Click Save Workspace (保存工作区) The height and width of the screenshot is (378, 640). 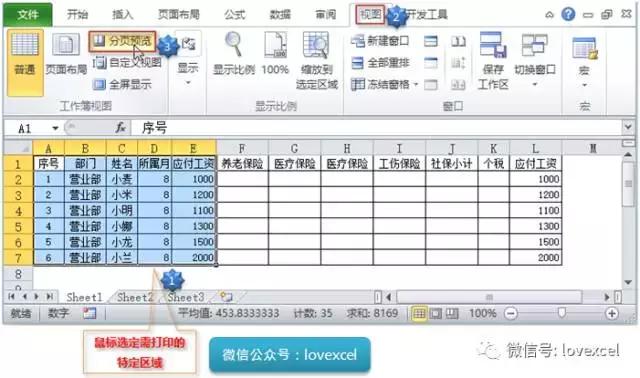[x=493, y=61]
